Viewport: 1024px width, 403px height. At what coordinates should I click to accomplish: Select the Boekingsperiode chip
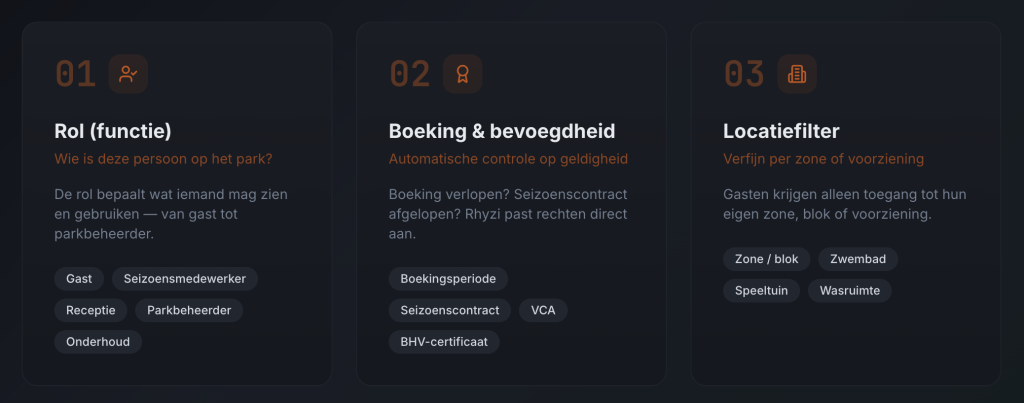click(448, 279)
